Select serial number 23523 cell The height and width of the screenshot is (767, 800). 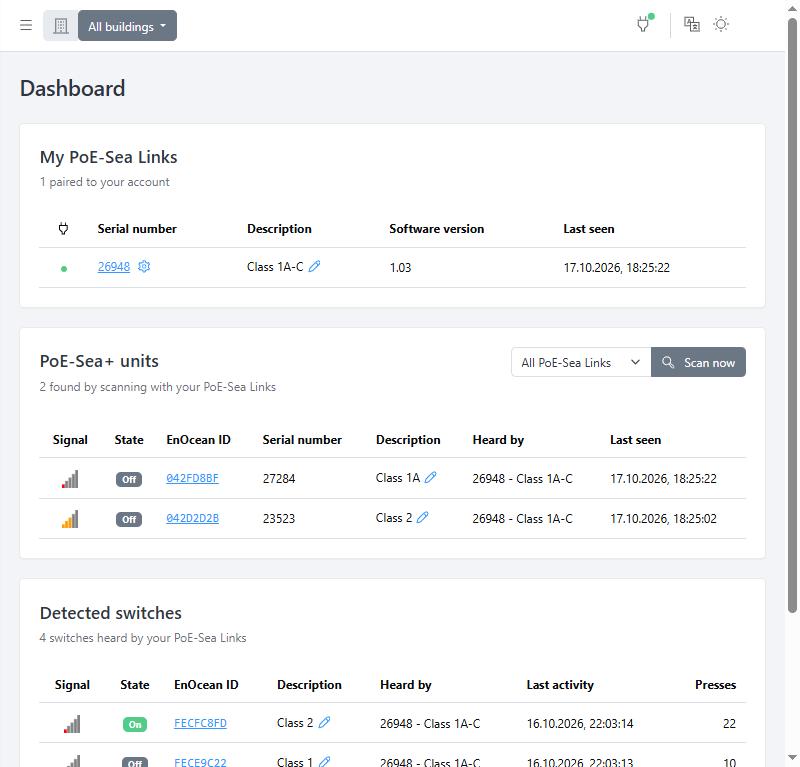(279, 518)
